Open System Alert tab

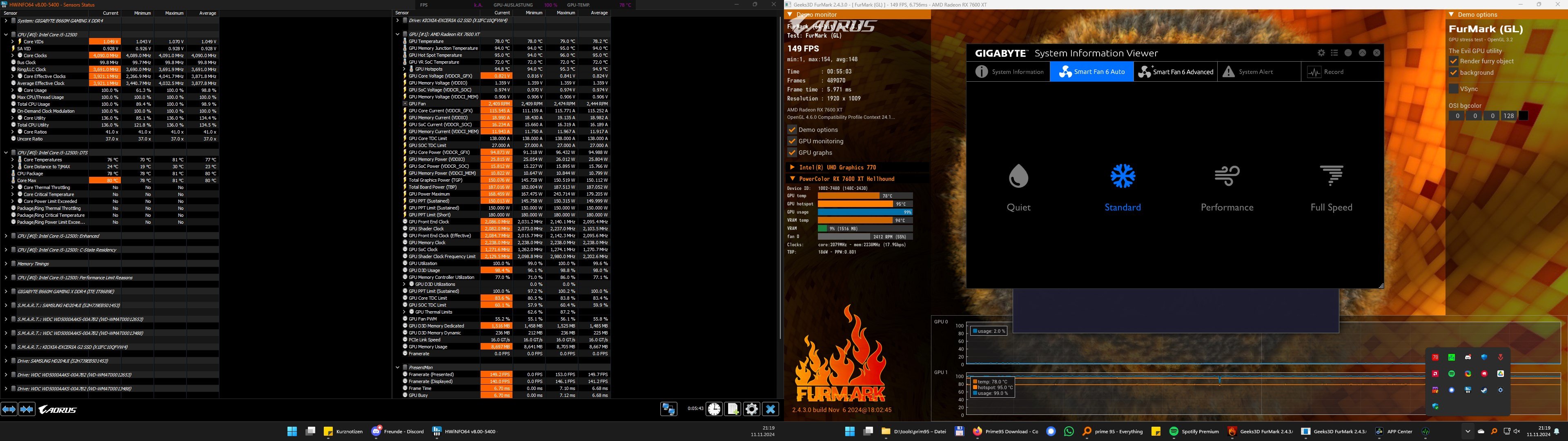pyautogui.click(x=1259, y=72)
